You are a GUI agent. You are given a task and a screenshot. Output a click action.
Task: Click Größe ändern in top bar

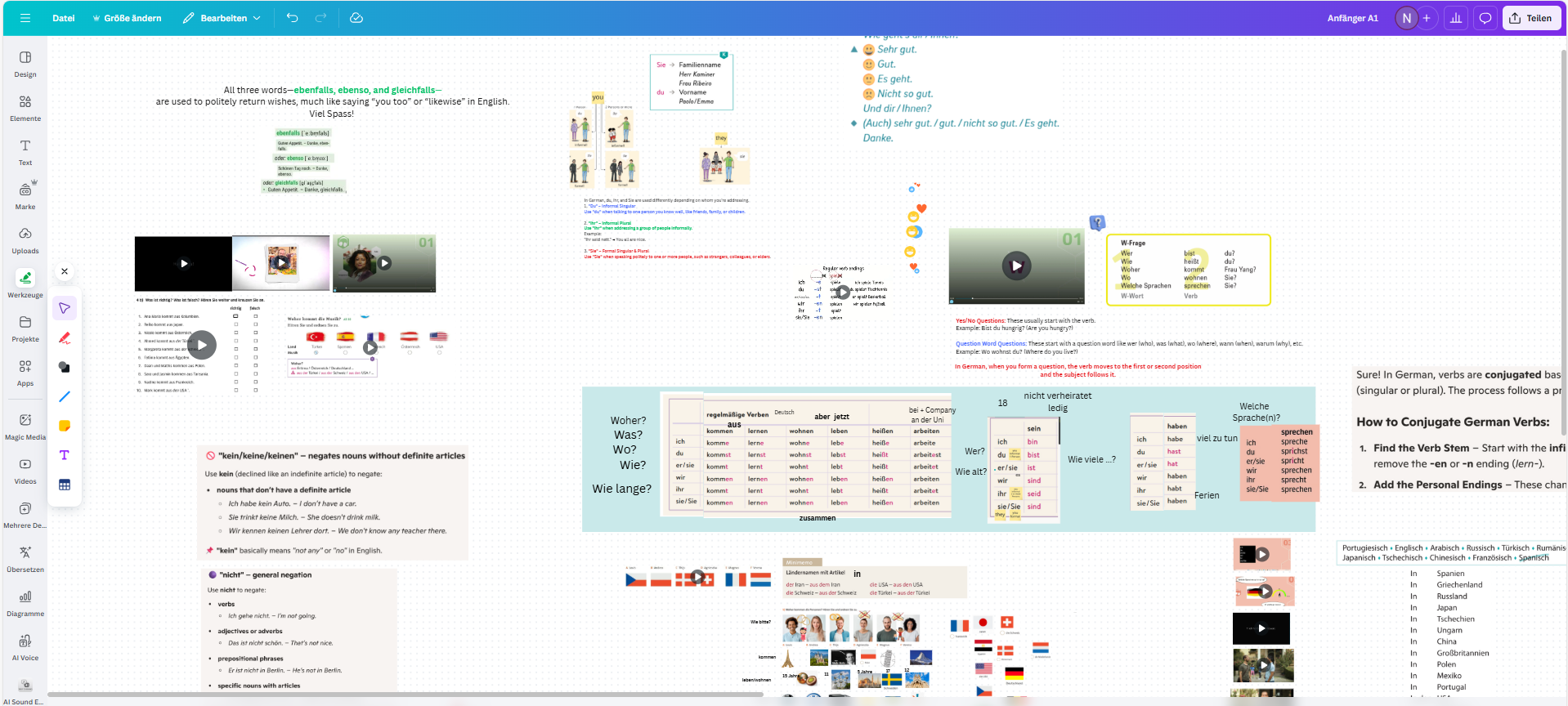(127, 18)
